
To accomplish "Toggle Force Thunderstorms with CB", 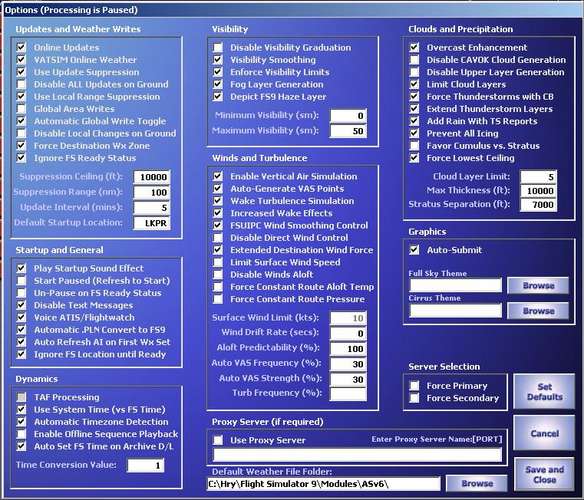I will (414, 96).
